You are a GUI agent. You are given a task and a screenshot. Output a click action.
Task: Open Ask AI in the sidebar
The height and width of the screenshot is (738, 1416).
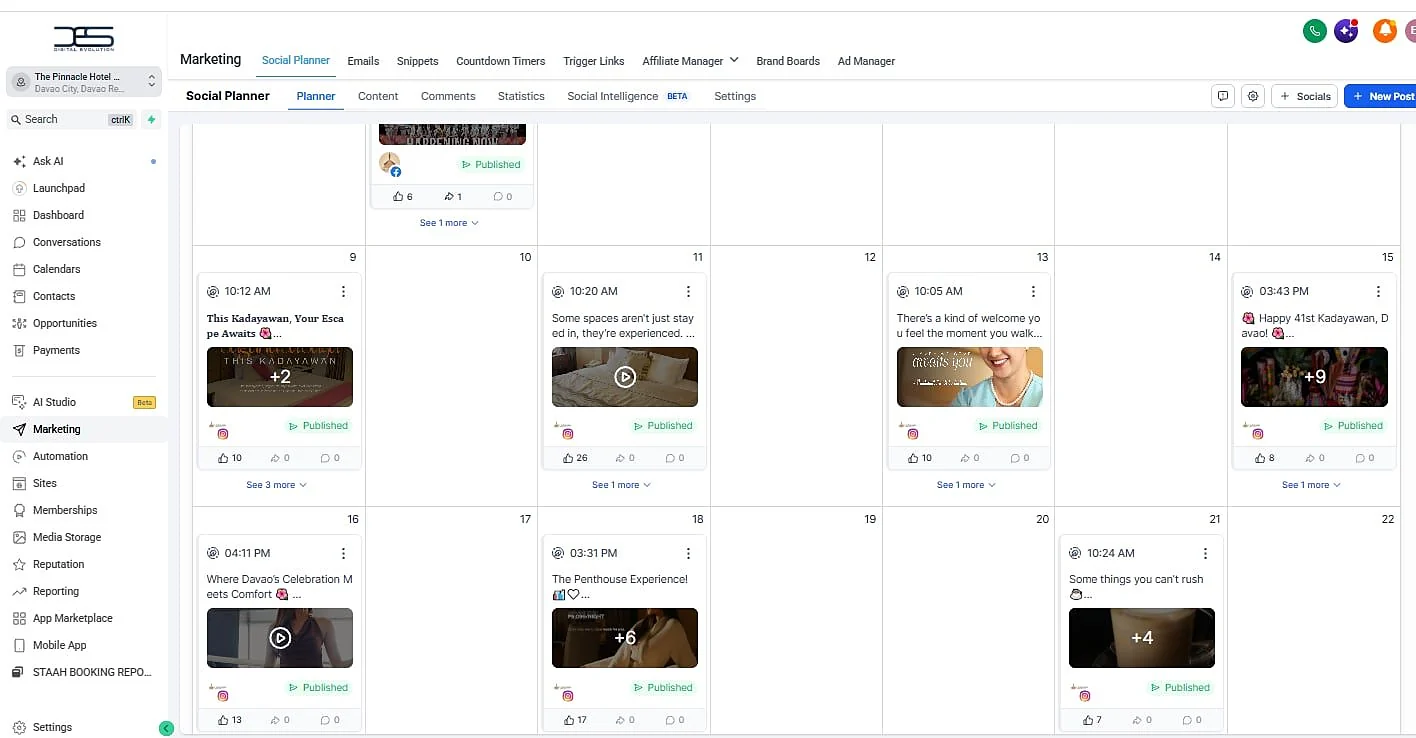[x=48, y=161]
